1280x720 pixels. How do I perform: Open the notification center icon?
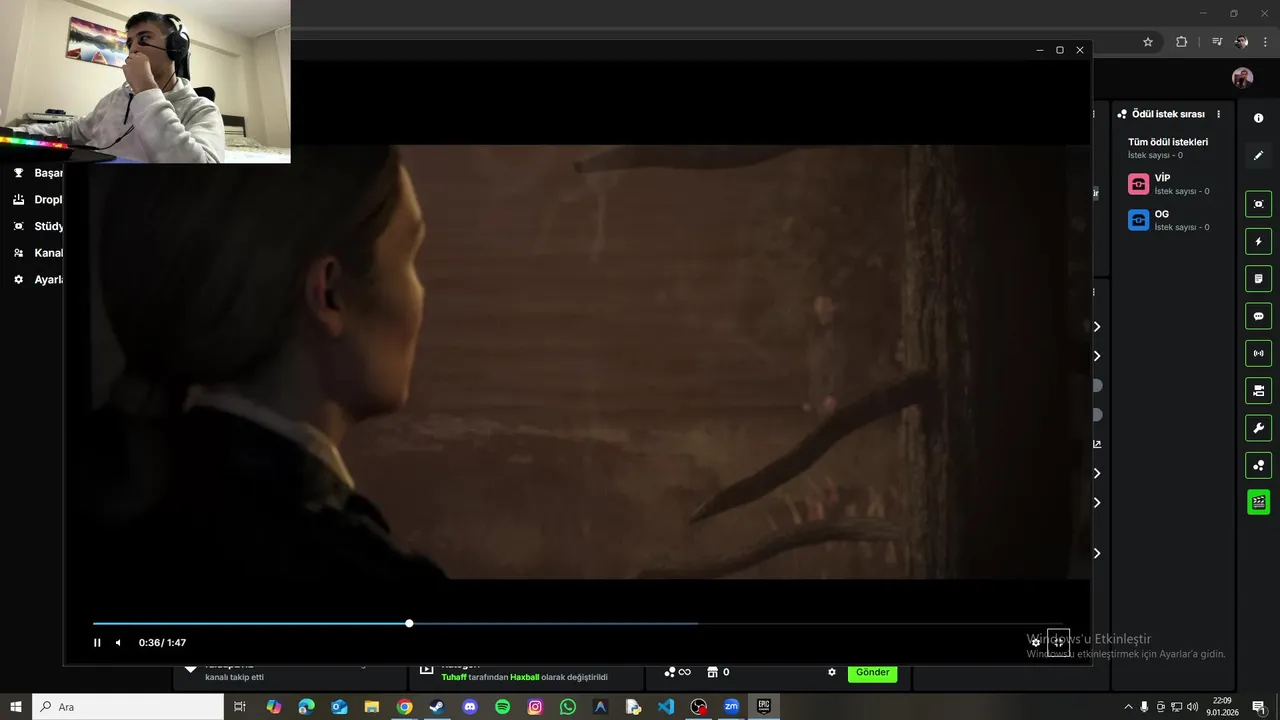(1259, 707)
